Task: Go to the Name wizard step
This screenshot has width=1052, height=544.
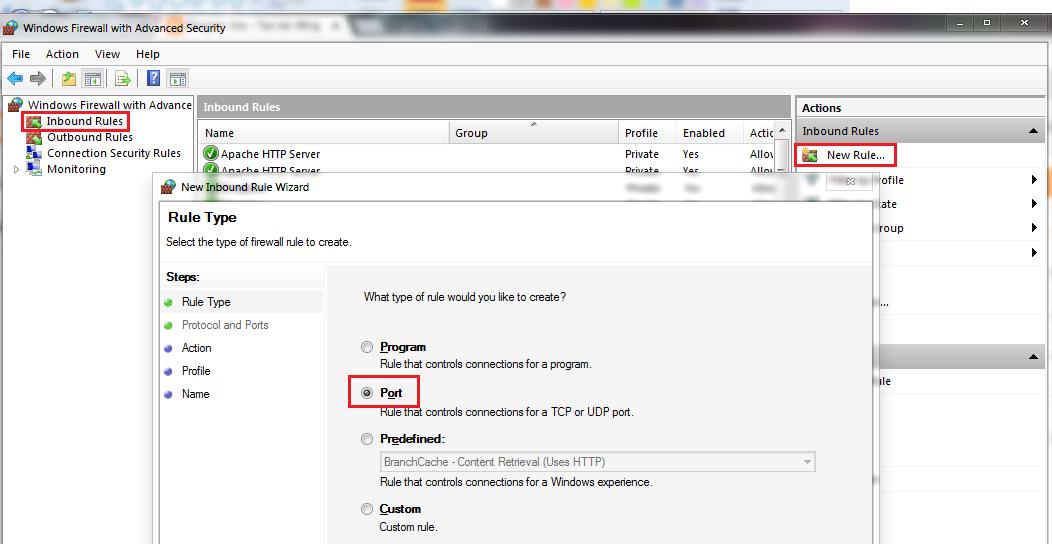Action: point(195,394)
